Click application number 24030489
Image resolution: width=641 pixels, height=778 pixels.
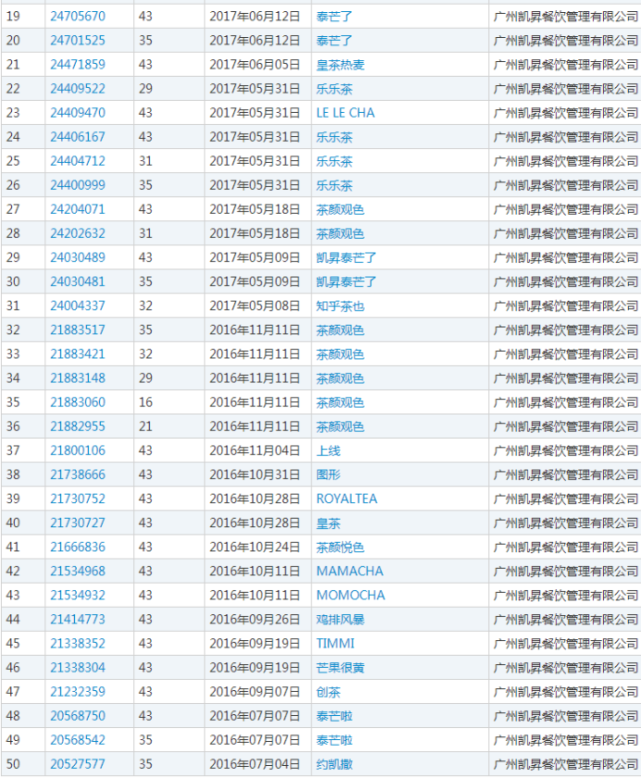(x=78, y=258)
